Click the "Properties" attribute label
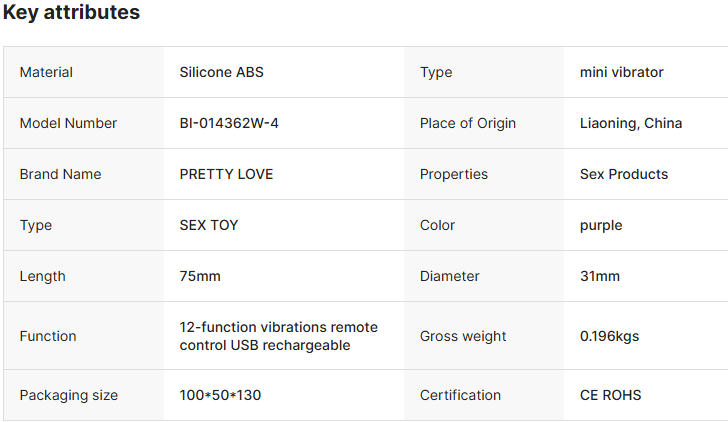Screen dimensions: 728x422 454,174
